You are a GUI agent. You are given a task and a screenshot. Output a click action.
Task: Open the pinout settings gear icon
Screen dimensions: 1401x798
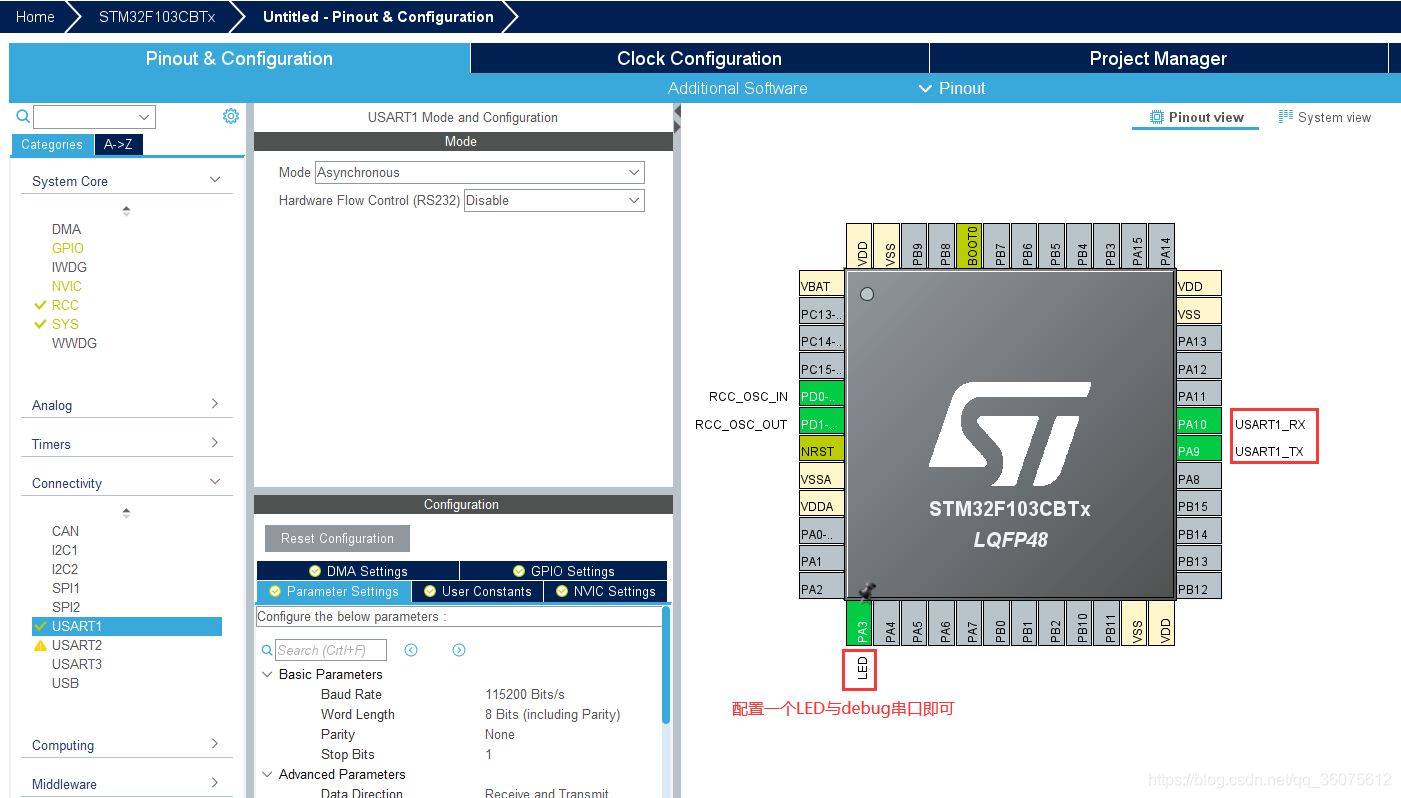(x=231, y=116)
